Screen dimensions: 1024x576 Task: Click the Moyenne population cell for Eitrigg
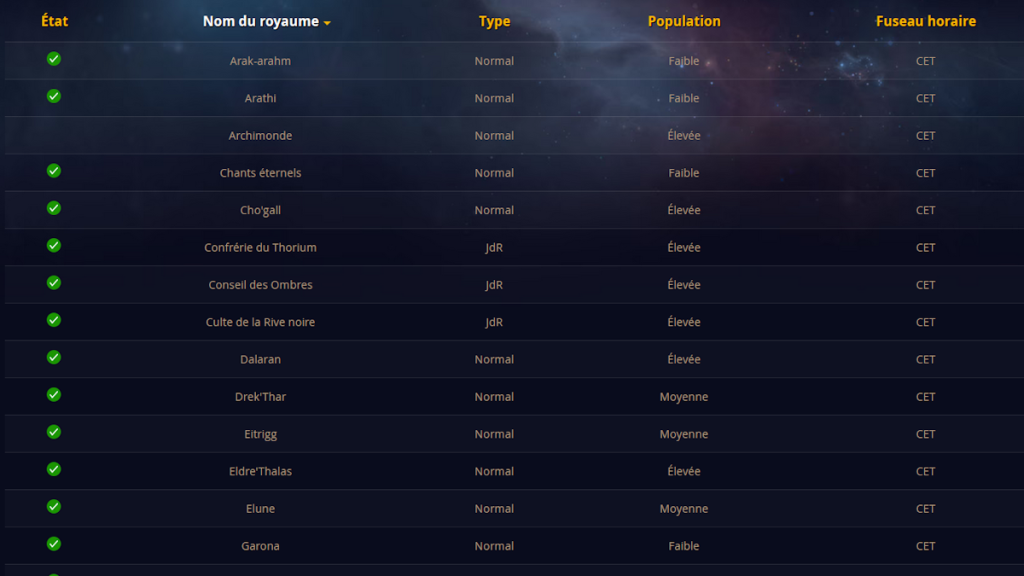pos(684,434)
